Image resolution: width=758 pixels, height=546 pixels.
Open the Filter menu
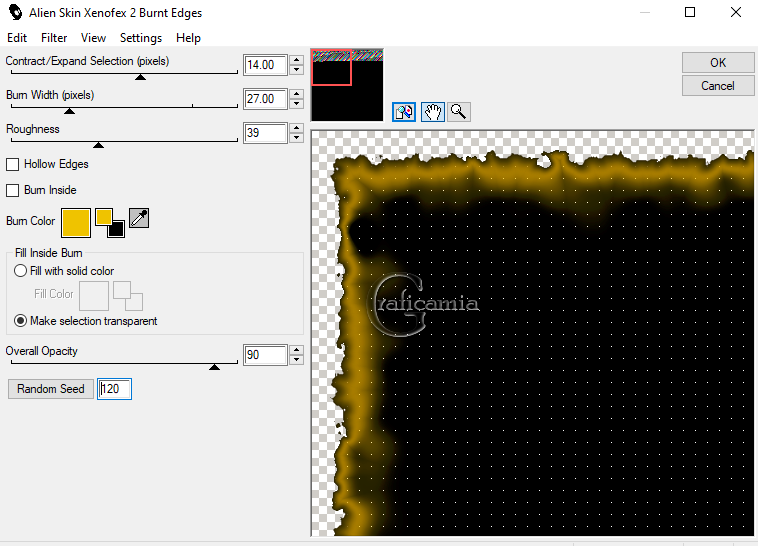click(54, 38)
